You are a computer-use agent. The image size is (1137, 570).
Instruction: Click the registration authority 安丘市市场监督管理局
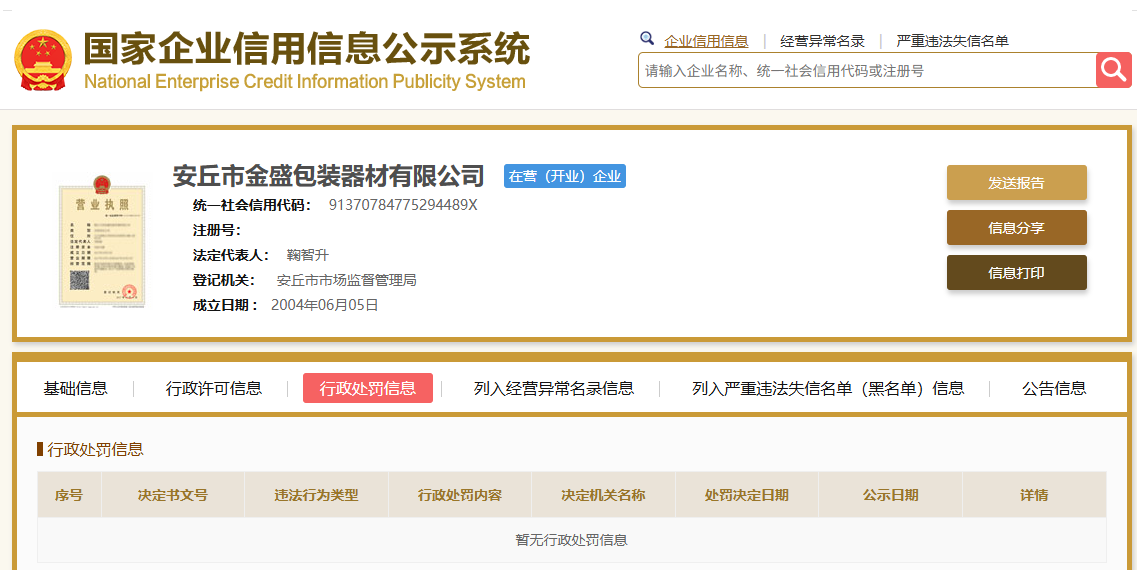347,280
